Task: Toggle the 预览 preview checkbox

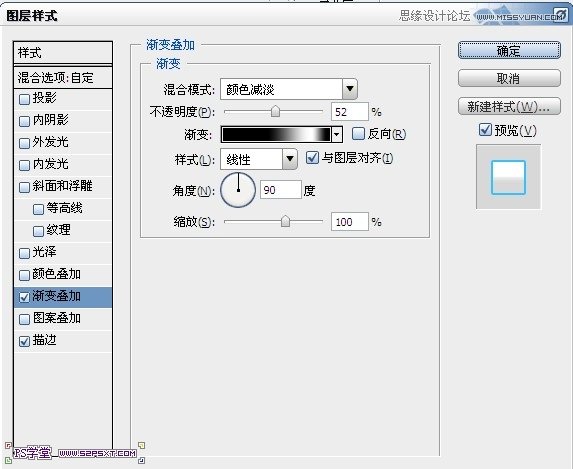Action: (485, 129)
